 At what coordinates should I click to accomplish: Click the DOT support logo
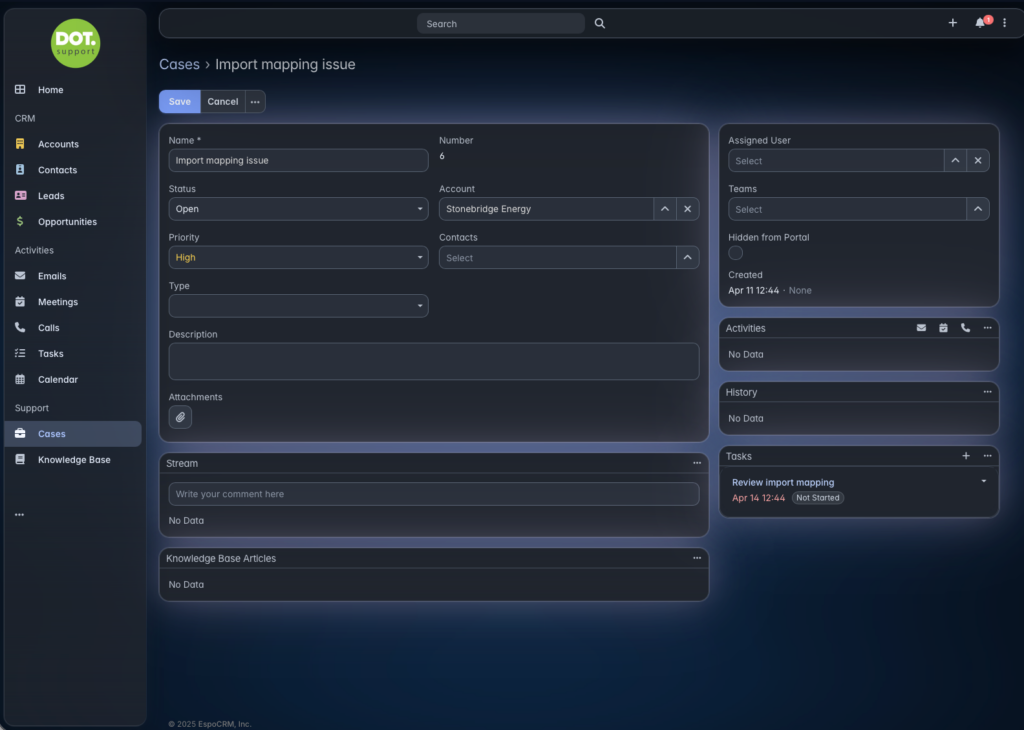point(75,43)
